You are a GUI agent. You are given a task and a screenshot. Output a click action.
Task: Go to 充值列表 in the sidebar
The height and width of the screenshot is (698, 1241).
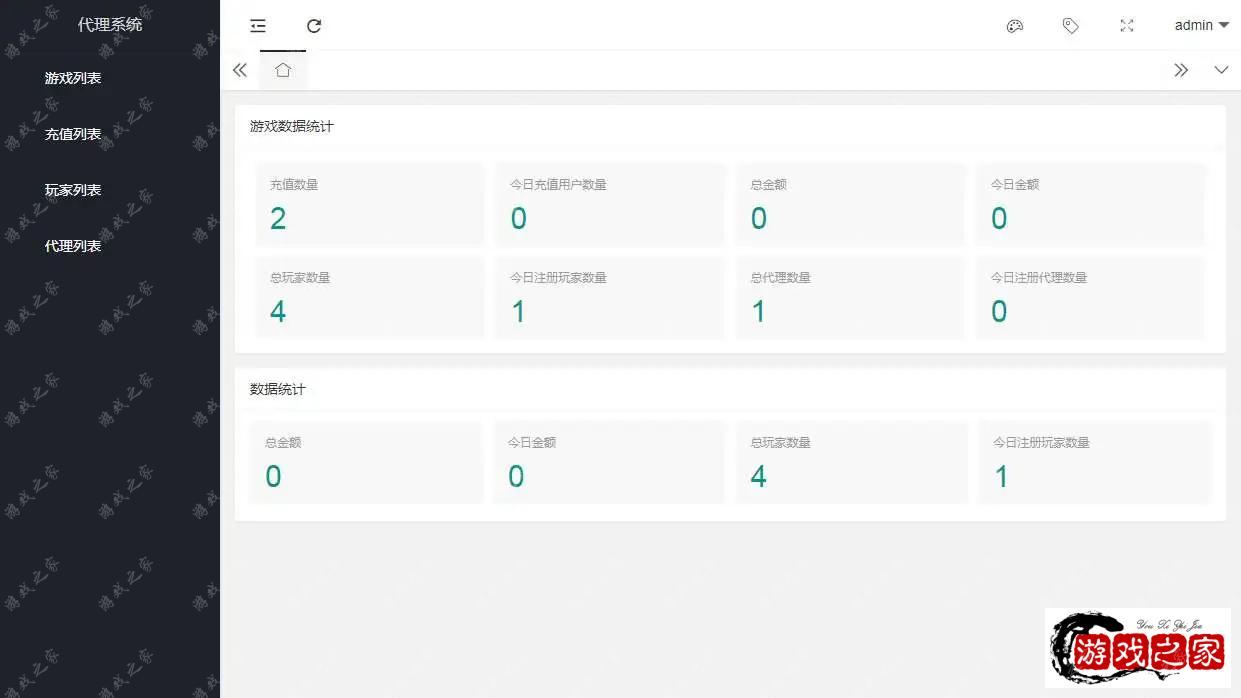click(x=73, y=134)
